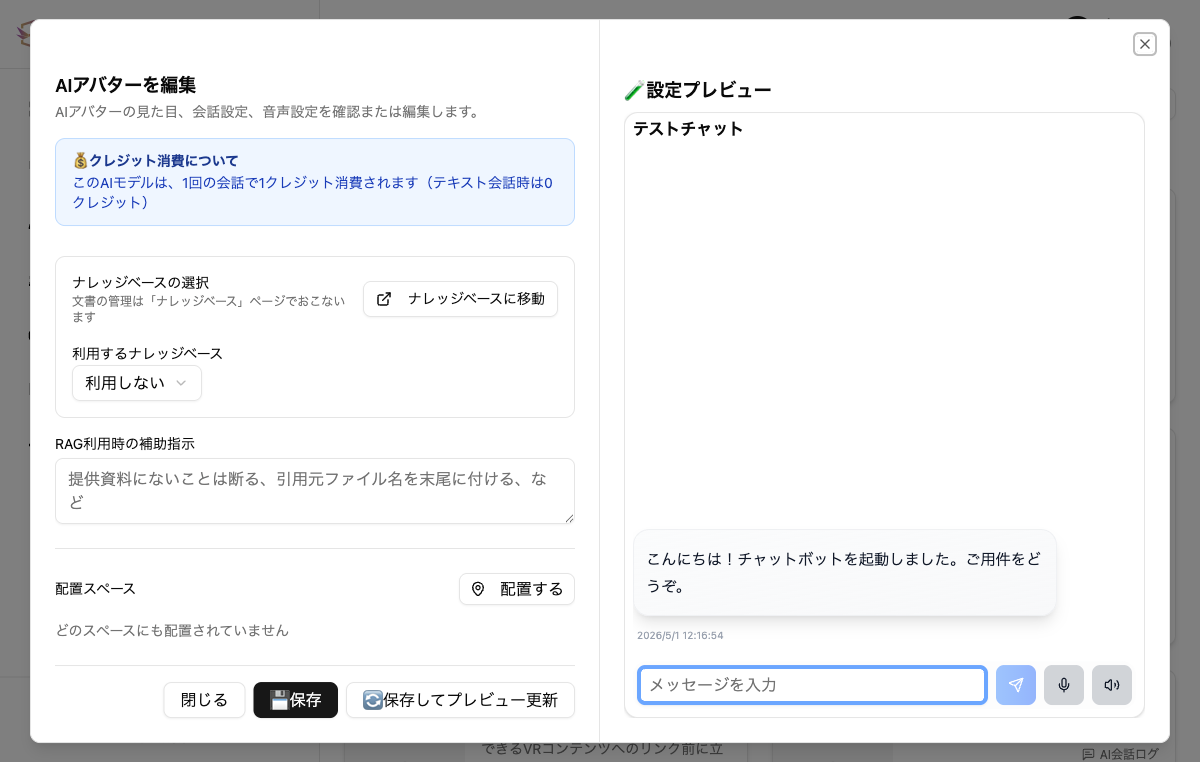1200x762 pixels.
Task: Save settings with the 保存 button
Action: [x=296, y=700]
